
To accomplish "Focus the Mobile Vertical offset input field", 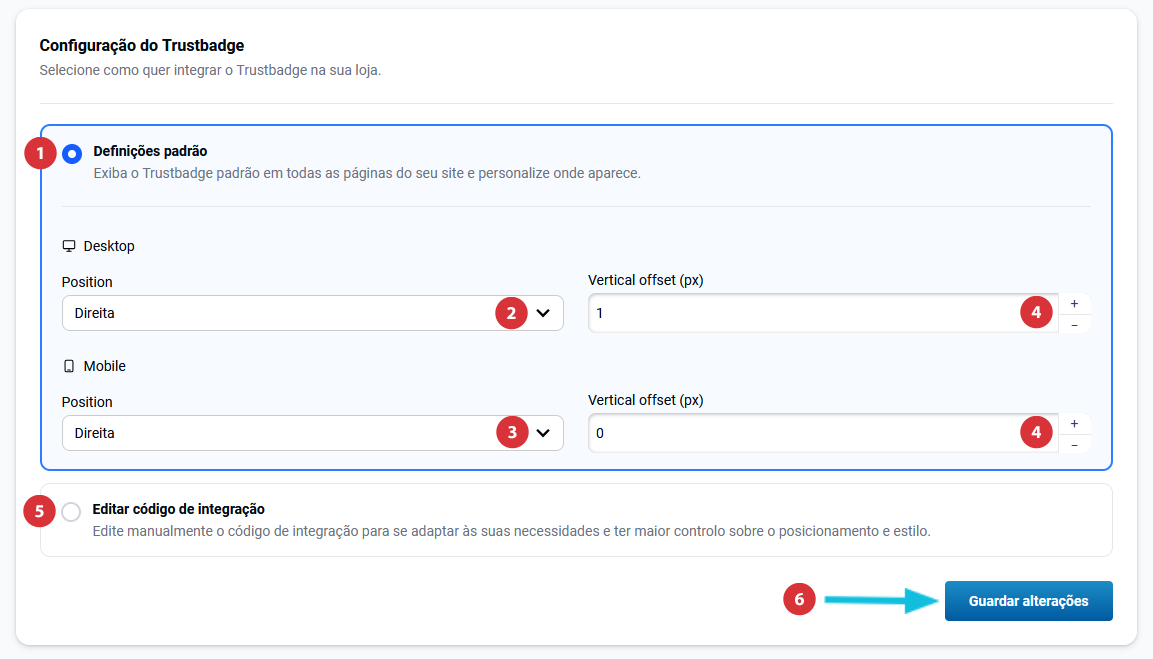I will click(x=800, y=433).
